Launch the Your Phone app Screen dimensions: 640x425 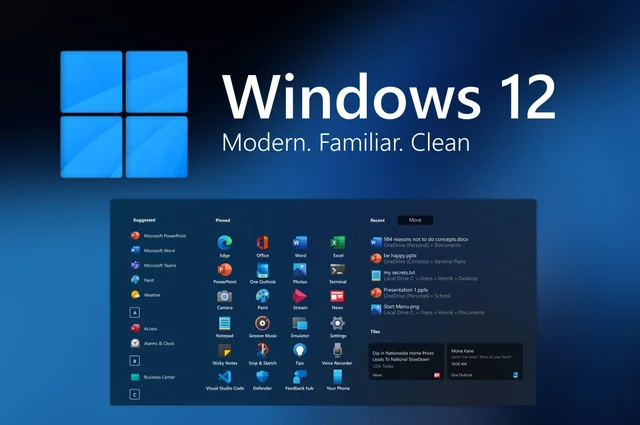click(x=338, y=380)
